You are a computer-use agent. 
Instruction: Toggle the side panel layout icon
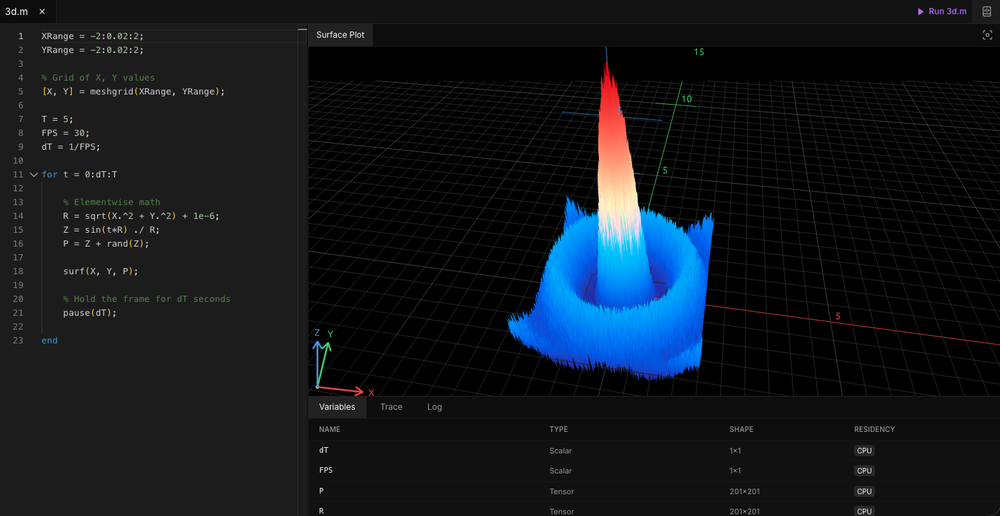(x=986, y=11)
